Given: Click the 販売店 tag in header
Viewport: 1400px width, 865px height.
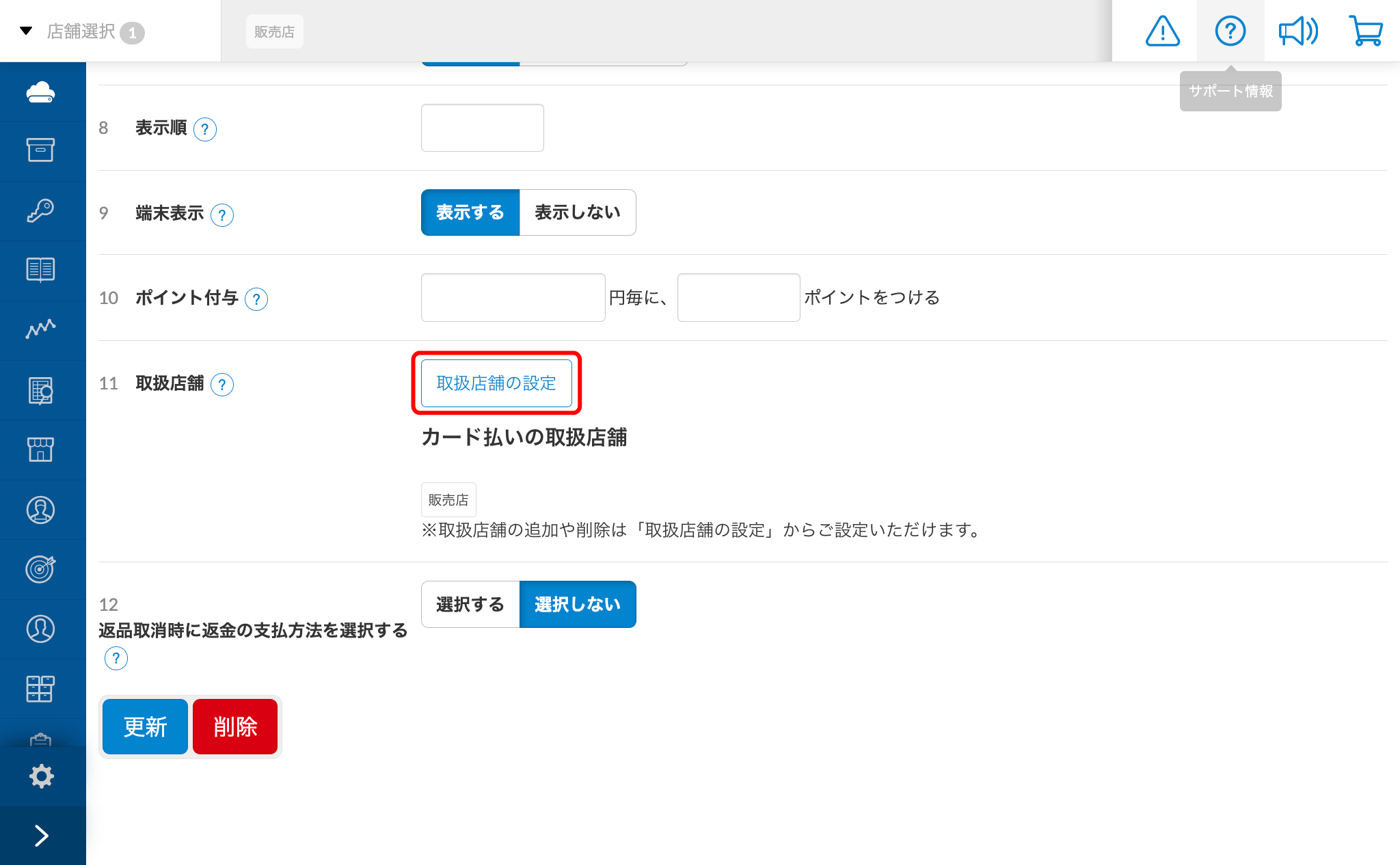Looking at the screenshot, I should 274,31.
